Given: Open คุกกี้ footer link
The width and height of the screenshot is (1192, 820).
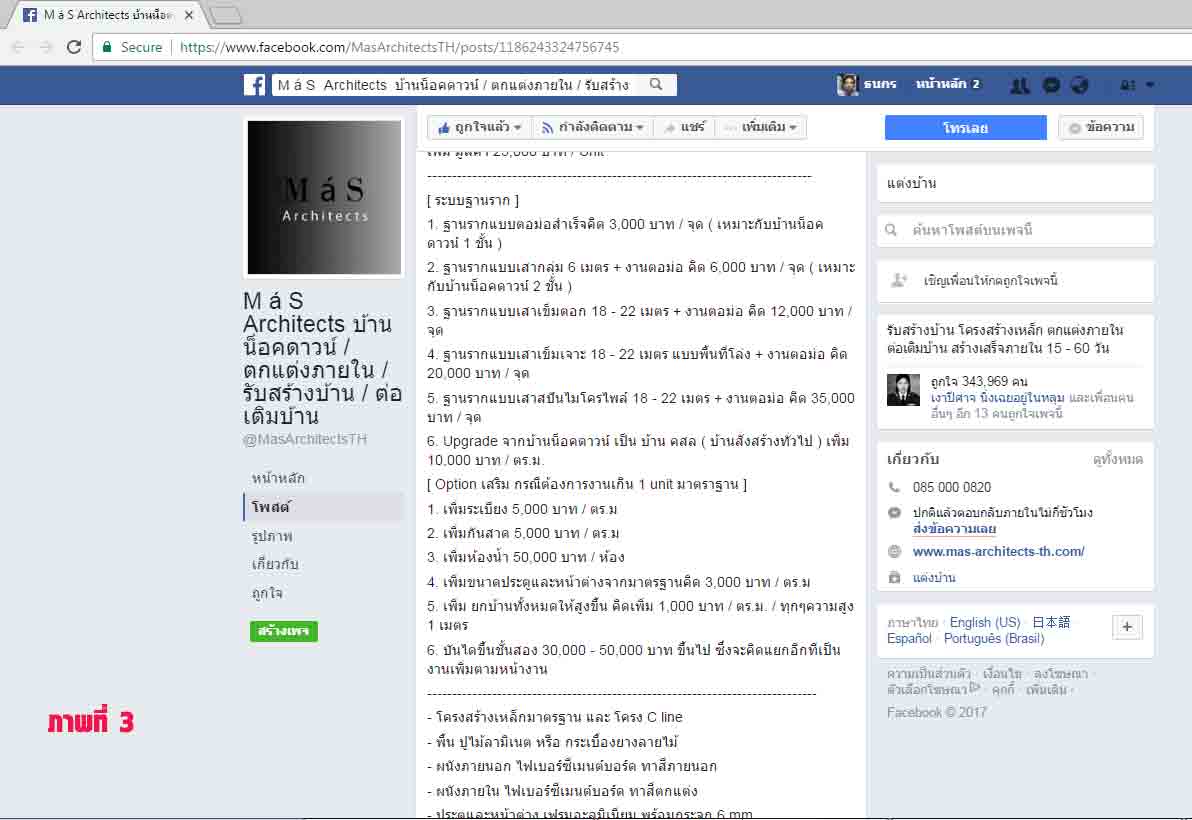Looking at the screenshot, I should pos(1003,690).
